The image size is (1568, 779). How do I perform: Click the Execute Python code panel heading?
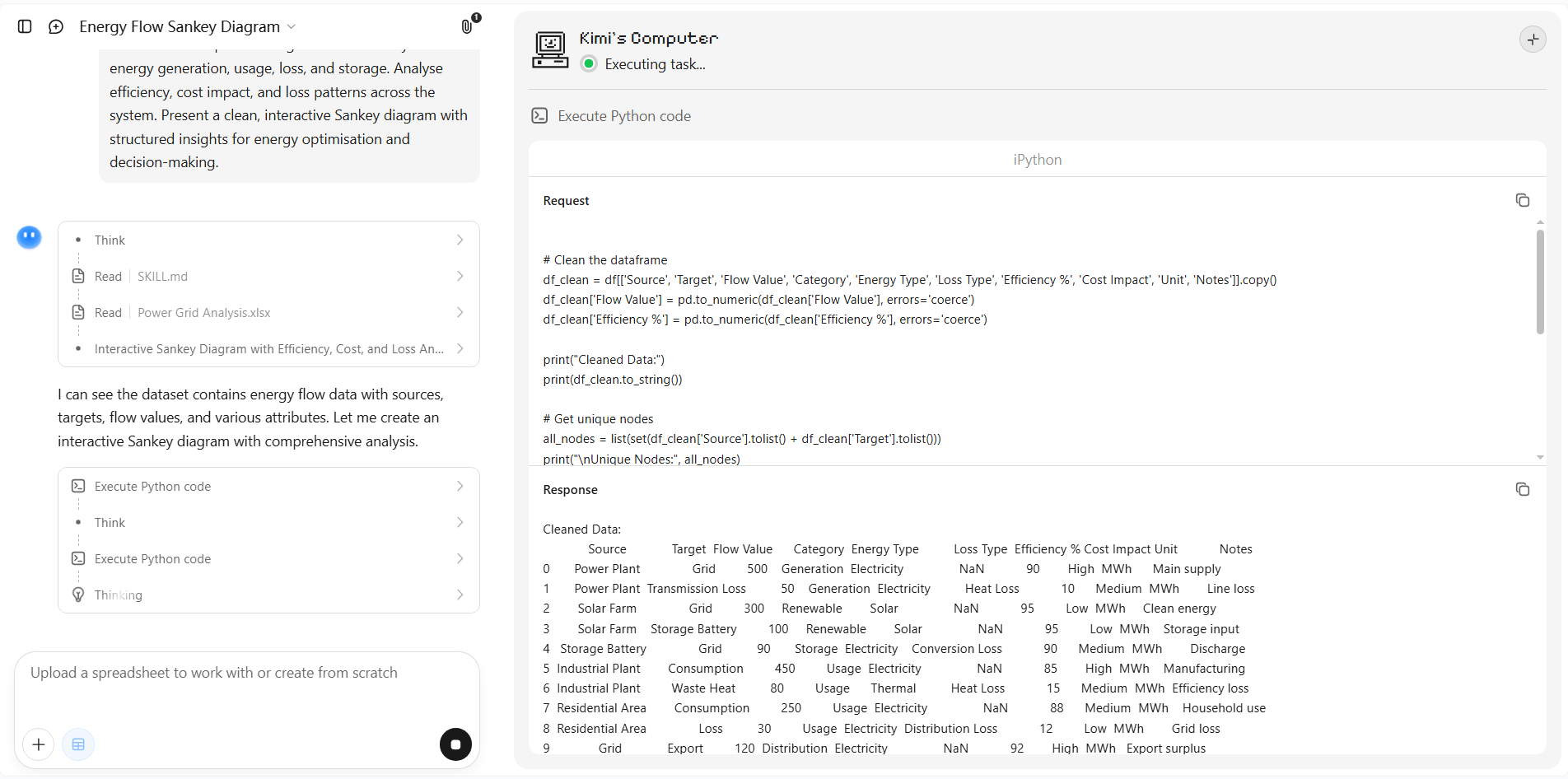624,116
